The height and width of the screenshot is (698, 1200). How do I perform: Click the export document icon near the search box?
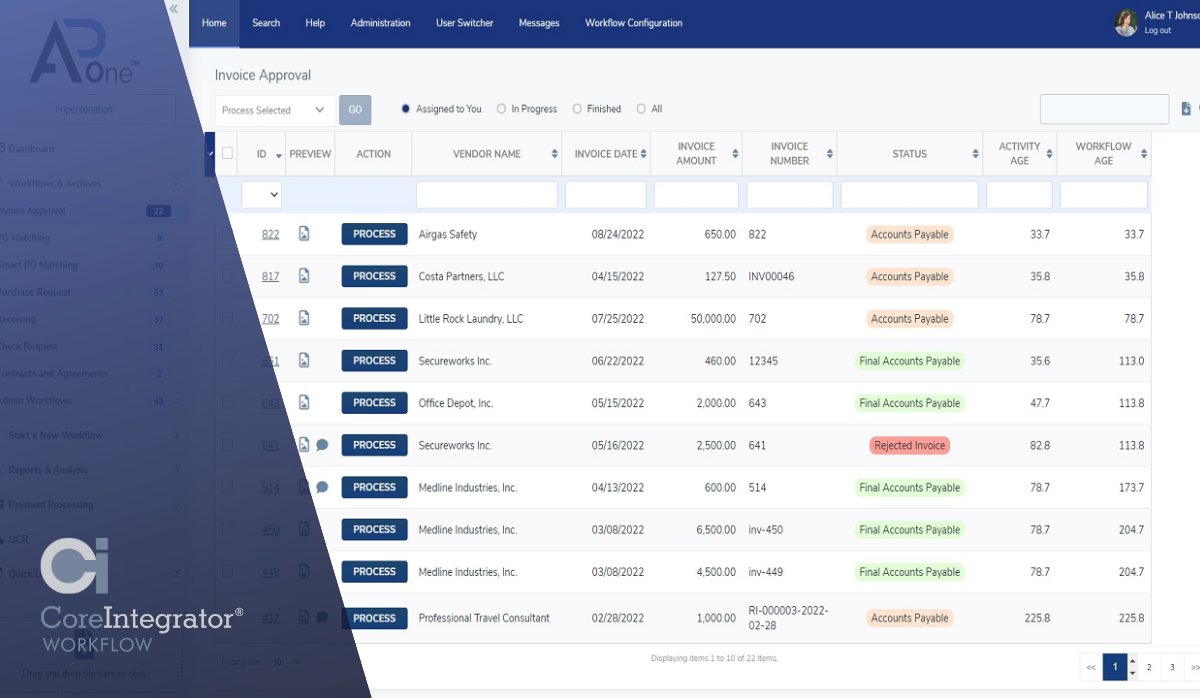coord(1186,108)
